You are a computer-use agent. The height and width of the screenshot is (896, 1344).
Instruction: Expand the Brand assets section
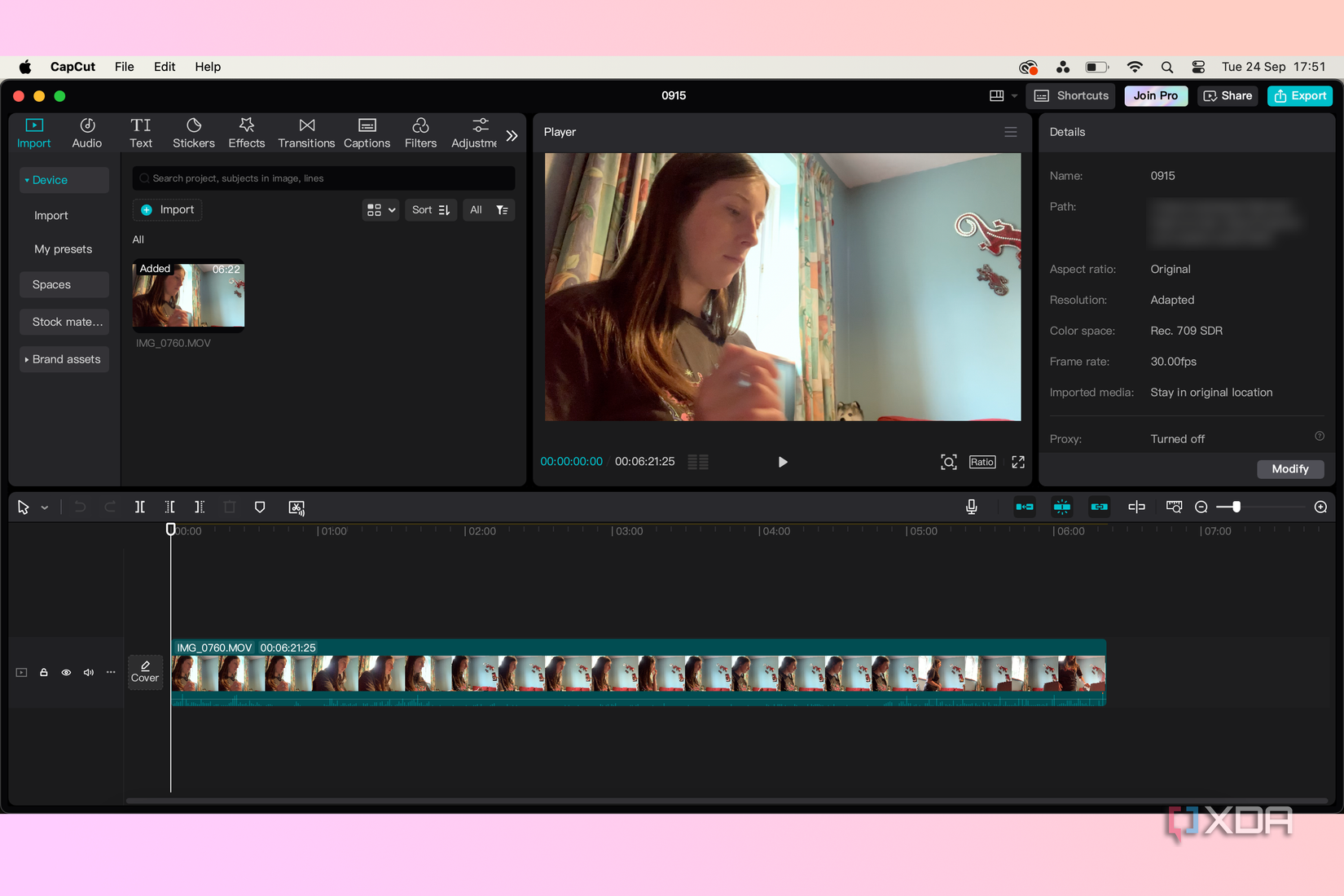tap(64, 359)
